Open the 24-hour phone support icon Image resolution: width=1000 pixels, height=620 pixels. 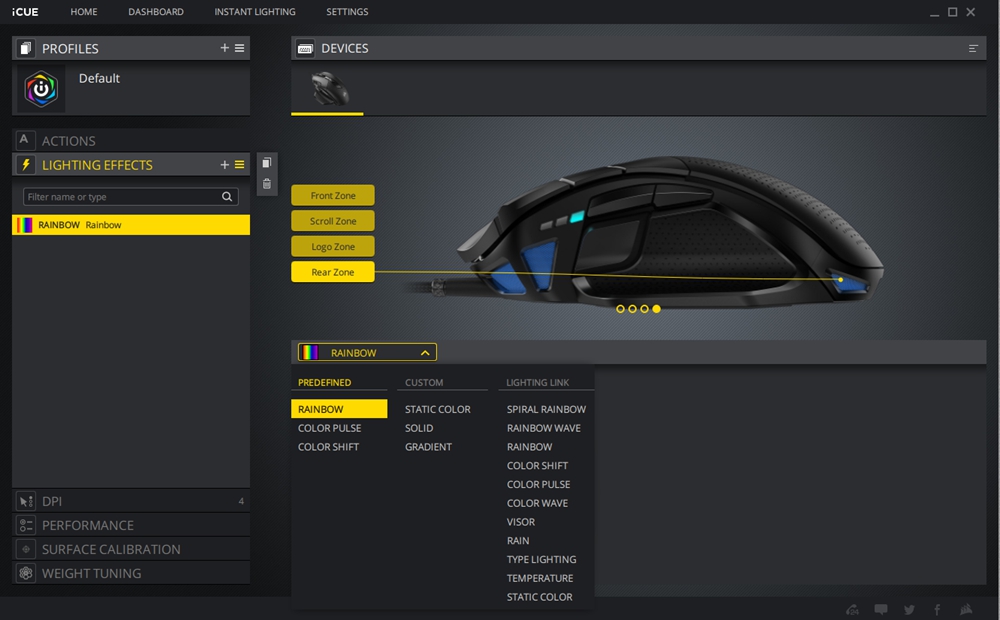click(x=852, y=610)
